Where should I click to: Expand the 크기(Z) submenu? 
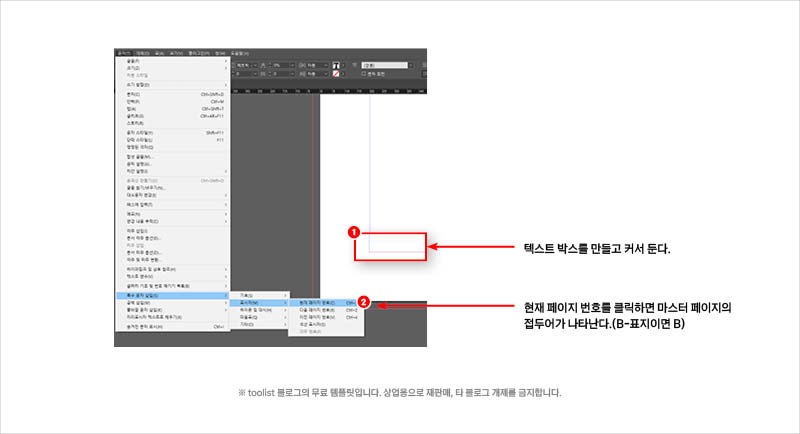pos(172,68)
